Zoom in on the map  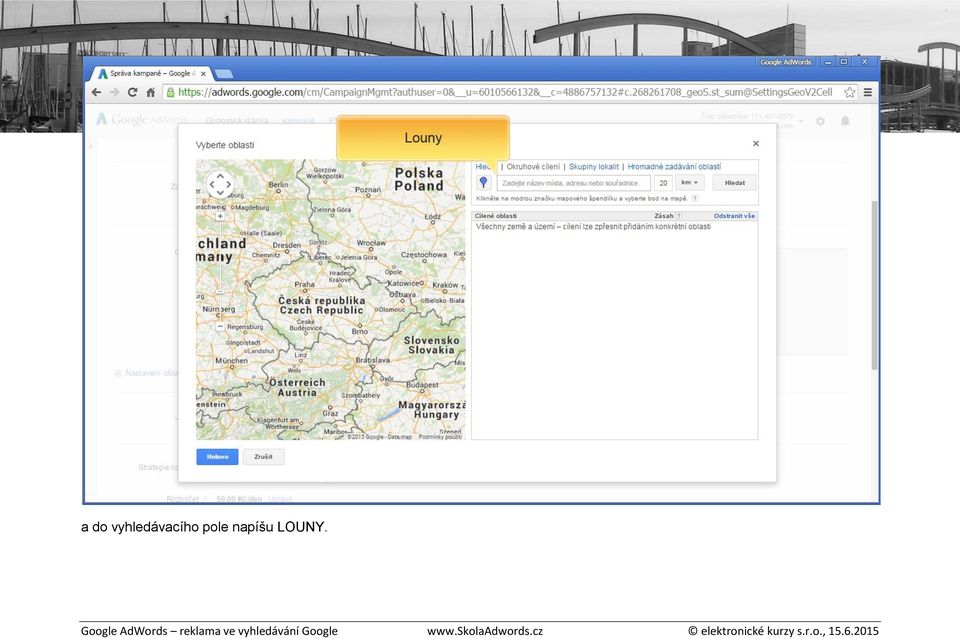pyautogui.click(x=220, y=216)
